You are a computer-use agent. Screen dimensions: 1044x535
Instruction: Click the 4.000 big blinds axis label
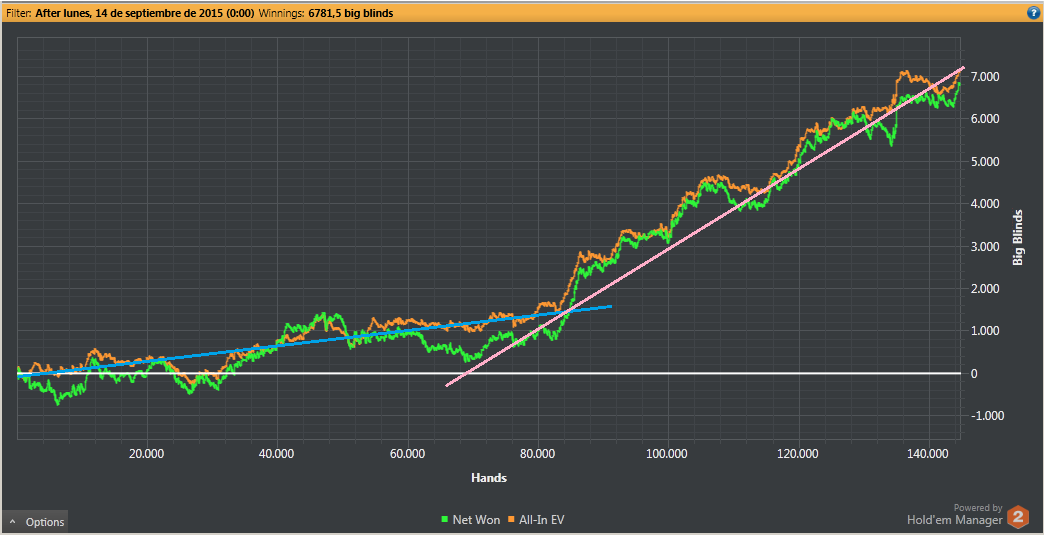click(985, 204)
